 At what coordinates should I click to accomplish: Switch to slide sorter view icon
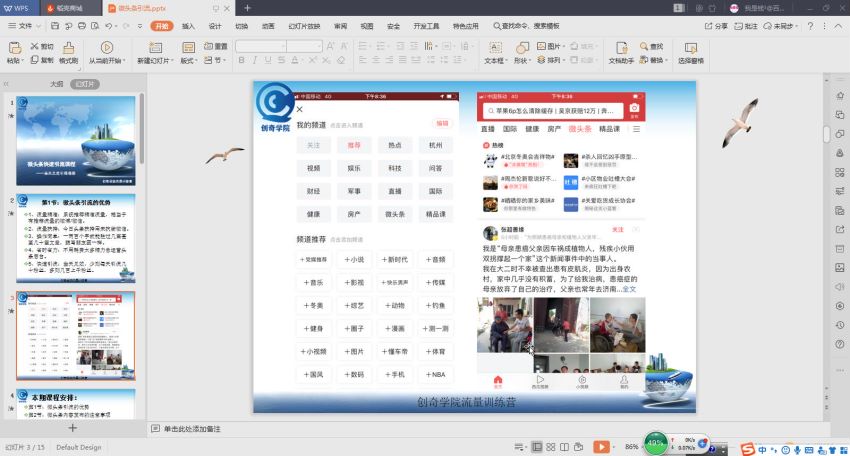tap(551, 447)
